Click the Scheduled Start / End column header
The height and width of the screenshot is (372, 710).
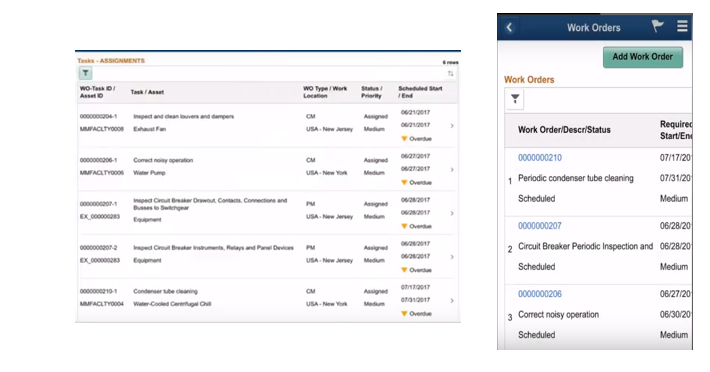click(x=420, y=92)
